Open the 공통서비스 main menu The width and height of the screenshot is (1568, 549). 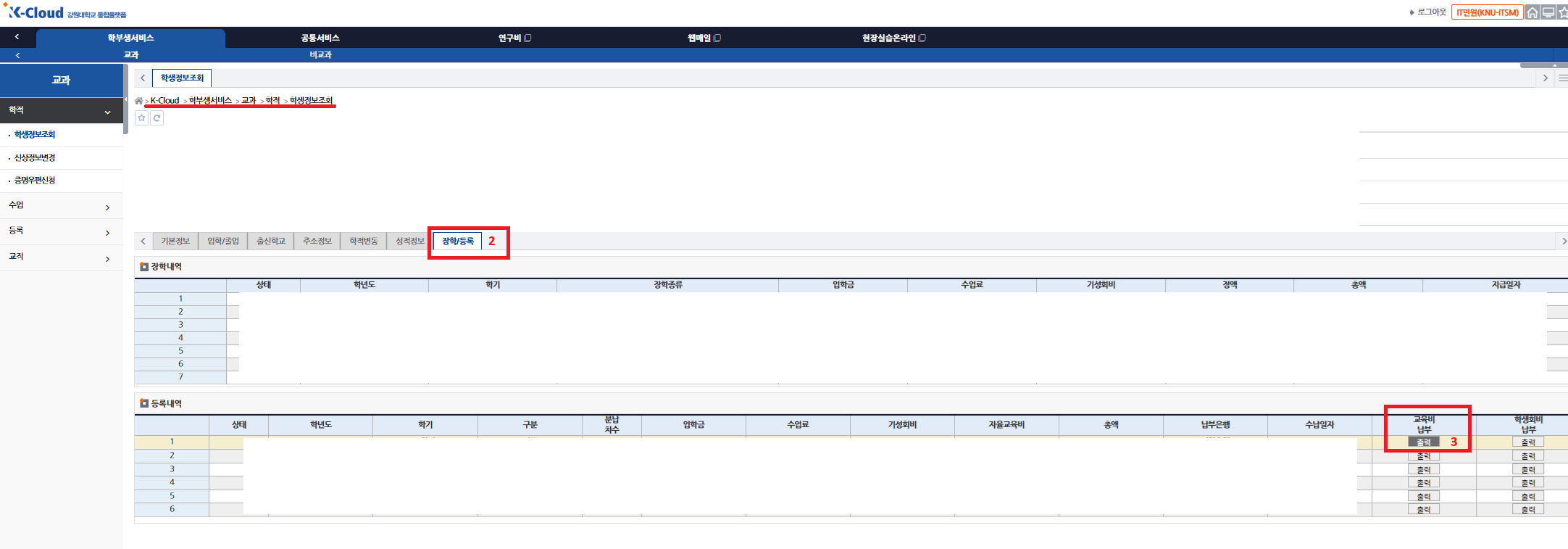coord(320,38)
